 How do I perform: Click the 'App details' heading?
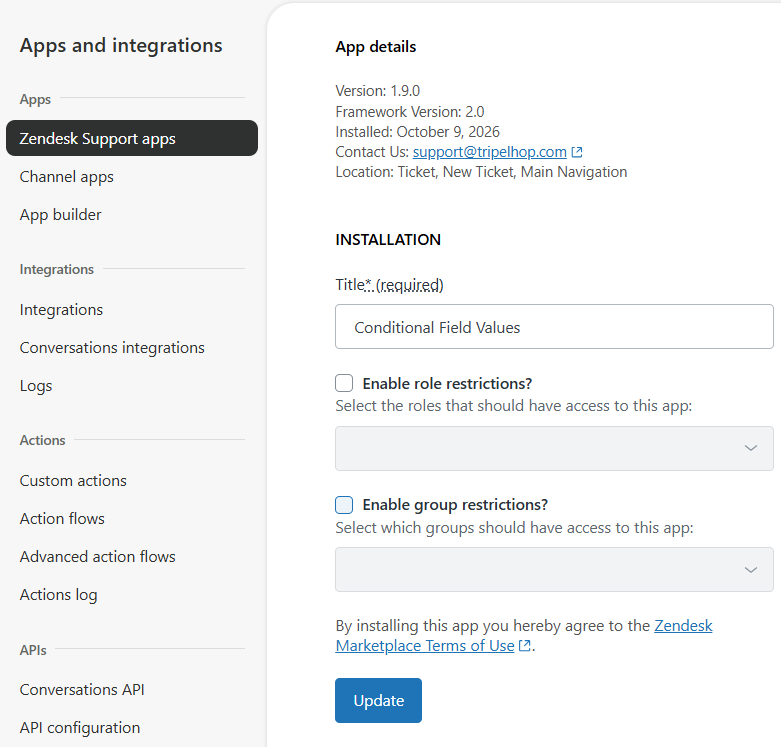pyautogui.click(x=376, y=47)
